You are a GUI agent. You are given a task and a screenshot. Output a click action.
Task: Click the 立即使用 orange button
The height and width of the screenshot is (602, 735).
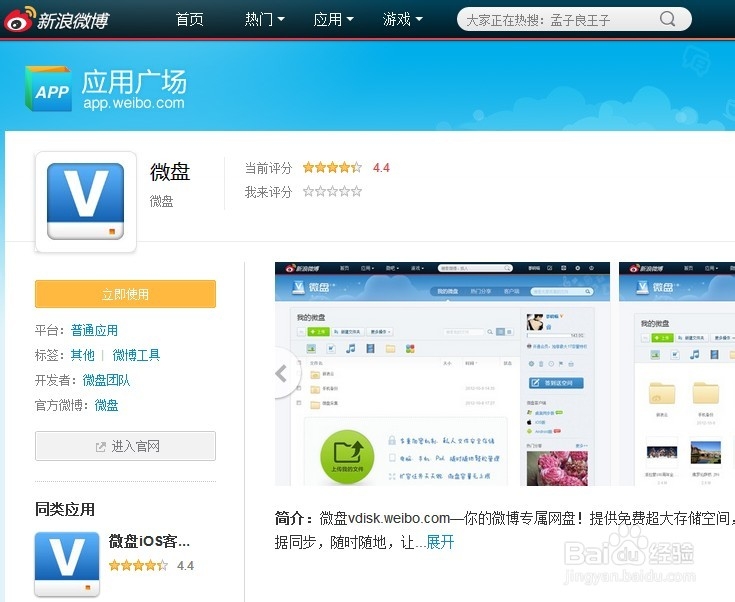click(x=125, y=294)
